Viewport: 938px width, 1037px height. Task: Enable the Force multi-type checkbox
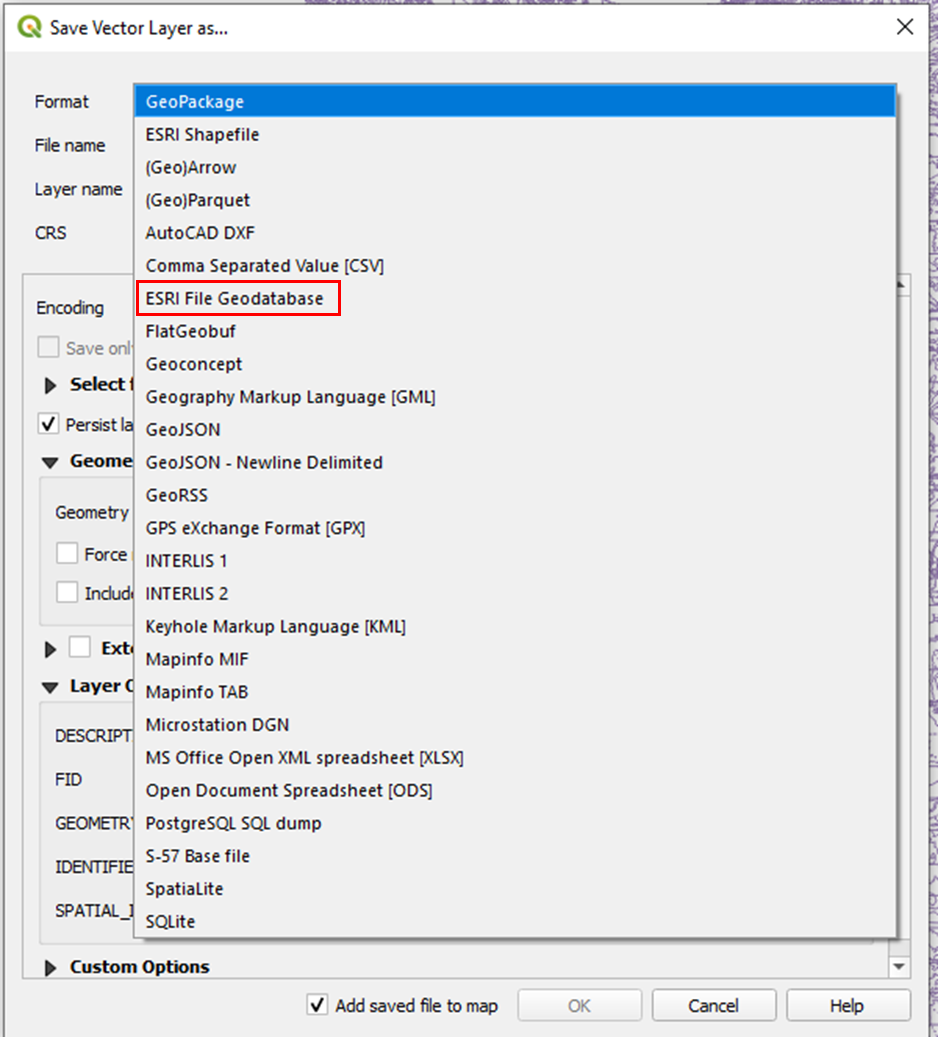tap(67, 553)
